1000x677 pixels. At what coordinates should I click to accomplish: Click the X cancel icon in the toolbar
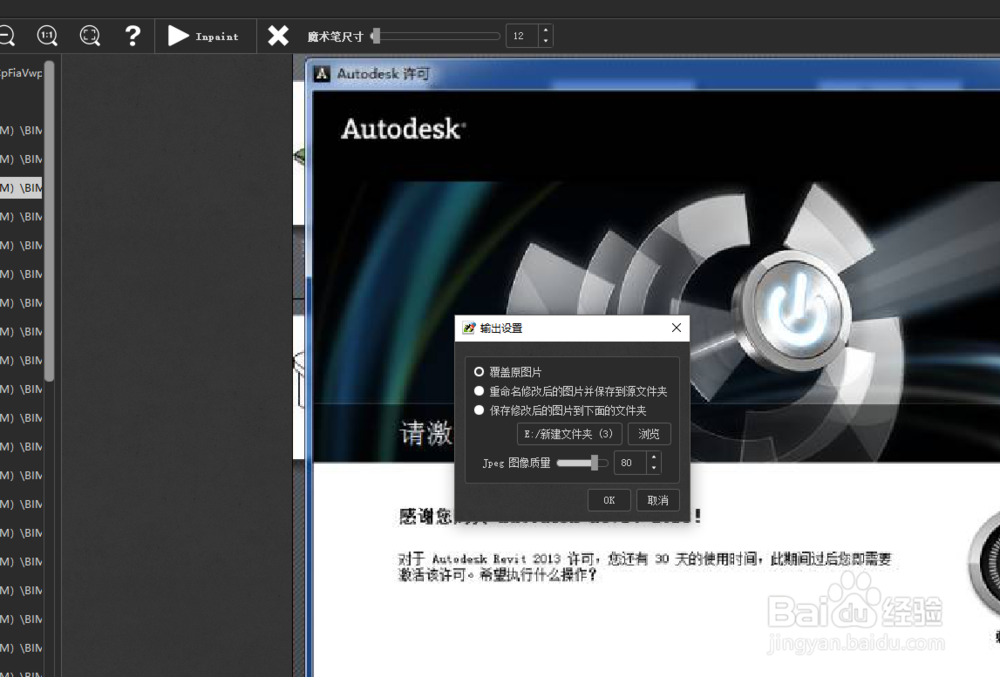(x=278, y=36)
